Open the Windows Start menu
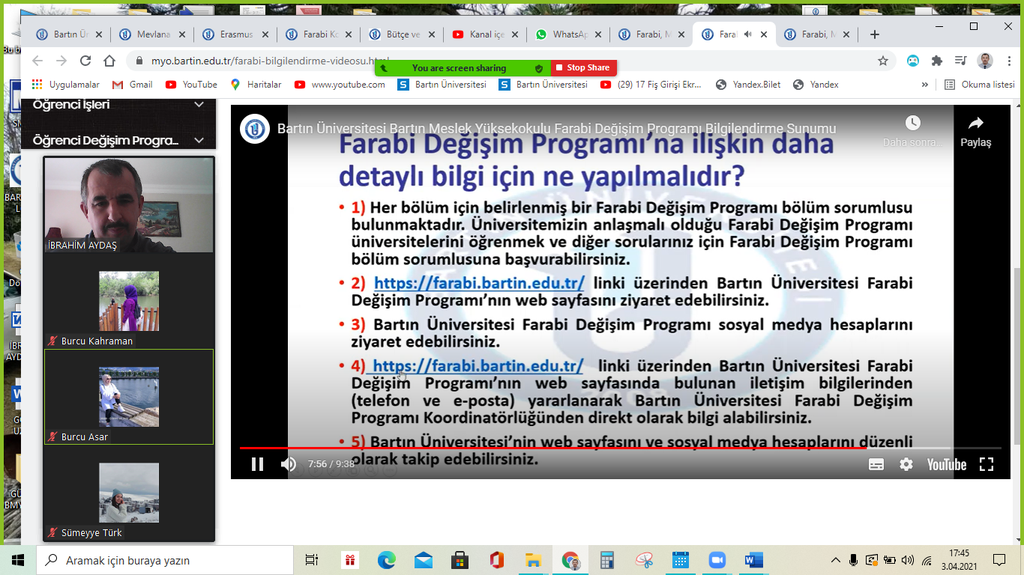This screenshot has width=1024, height=575. [18, 560]
